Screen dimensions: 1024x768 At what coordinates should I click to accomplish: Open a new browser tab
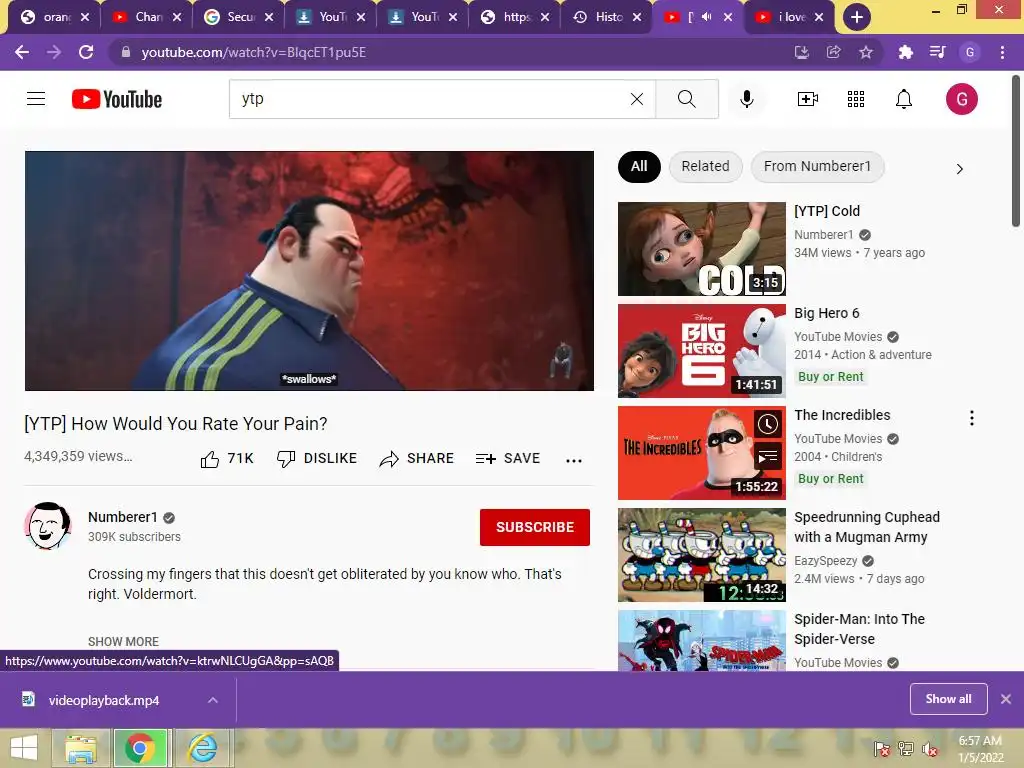[857, 17]
